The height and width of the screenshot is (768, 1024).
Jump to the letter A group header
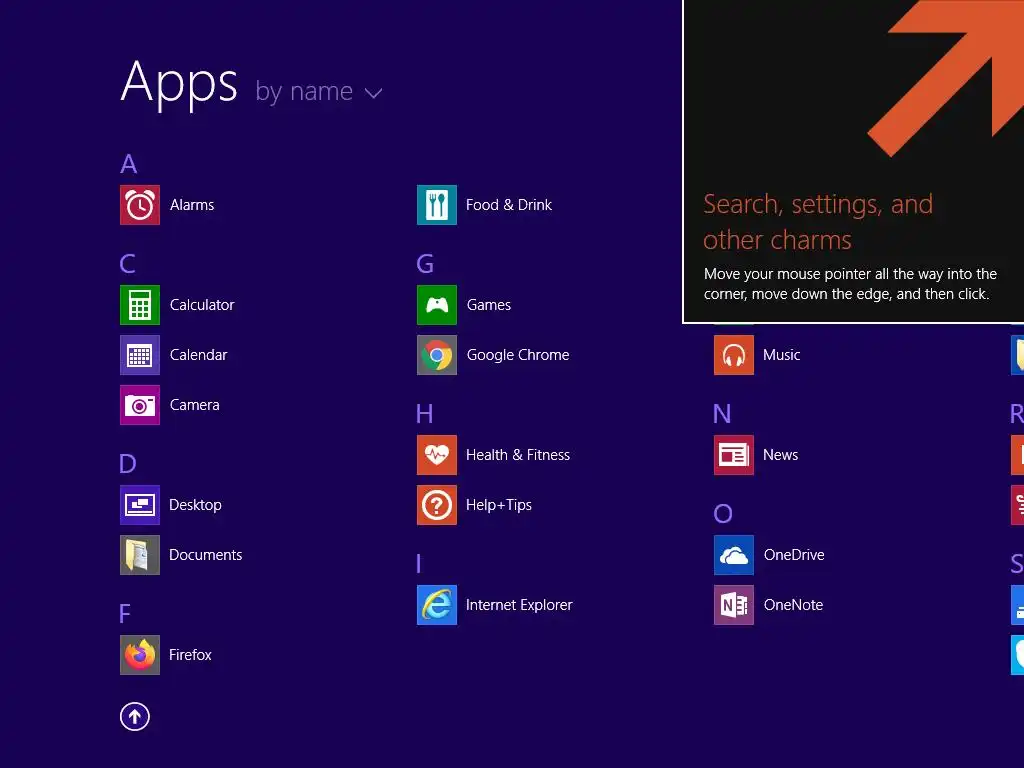129,164
